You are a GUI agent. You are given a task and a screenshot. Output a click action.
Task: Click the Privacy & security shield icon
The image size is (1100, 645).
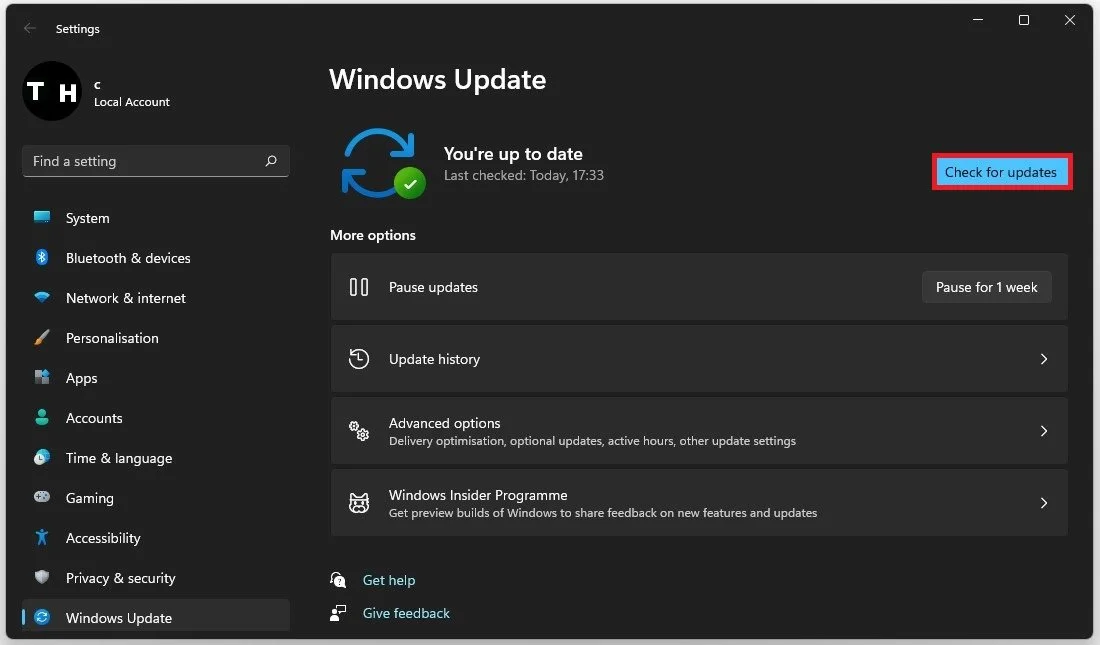(x=42, y=577)
